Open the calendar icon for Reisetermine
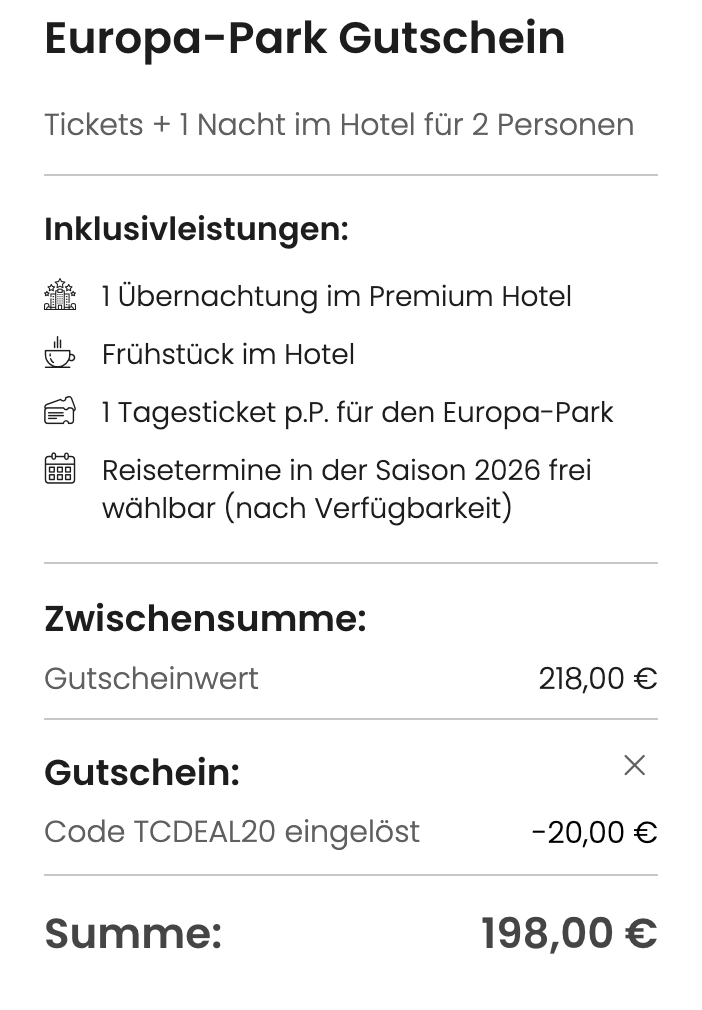The height and width of the screenshot is (1010, 702). [61, 470]
